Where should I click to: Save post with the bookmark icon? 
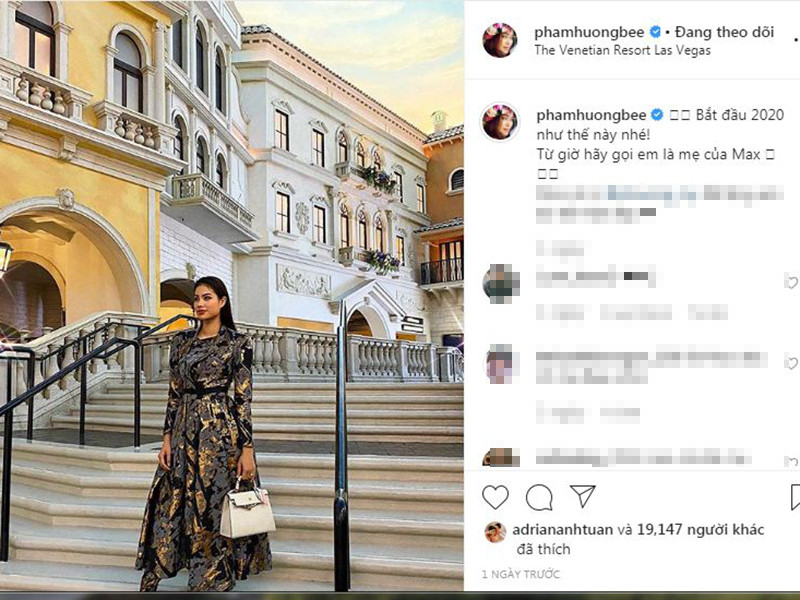coord(795,497)
